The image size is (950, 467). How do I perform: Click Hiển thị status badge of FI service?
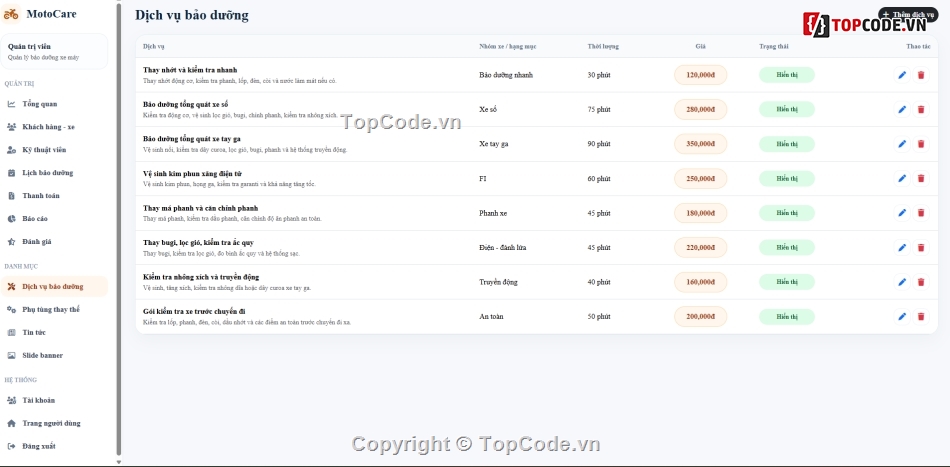(786, 179)
